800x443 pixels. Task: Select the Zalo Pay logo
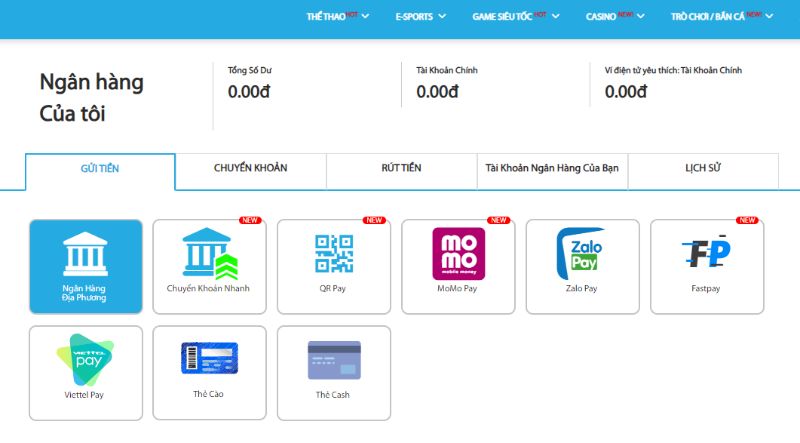pyautogui.click(x=581, y=254)
